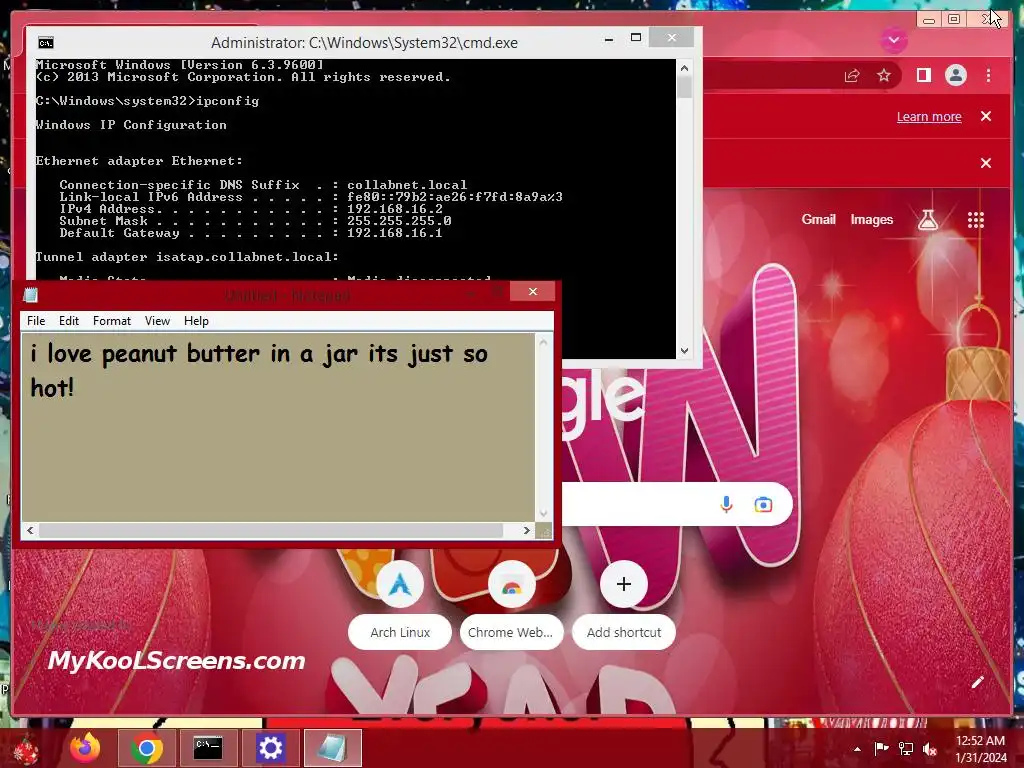The width and height of the screenshot is (1024, 768).
Task: Open Images link on Google page
Action: [871, 219]
